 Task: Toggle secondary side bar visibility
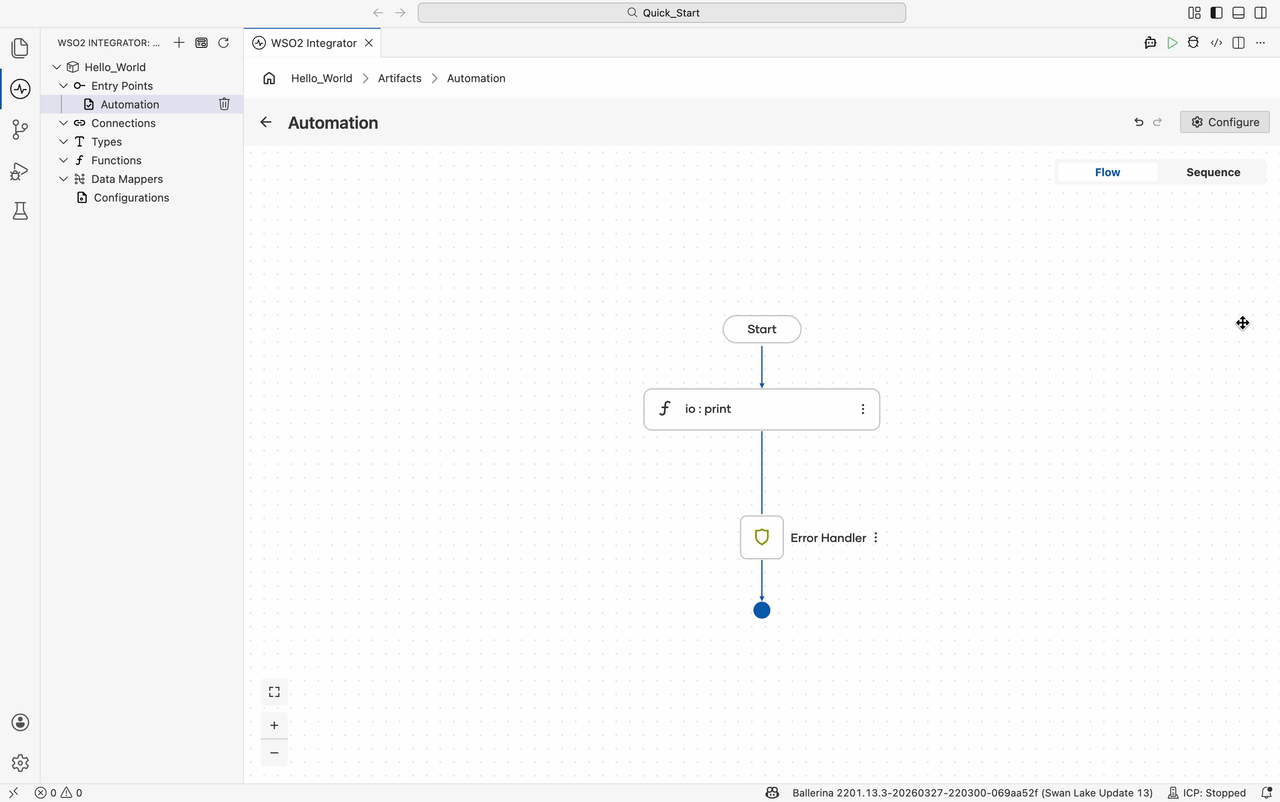[x=1260, y=13]
